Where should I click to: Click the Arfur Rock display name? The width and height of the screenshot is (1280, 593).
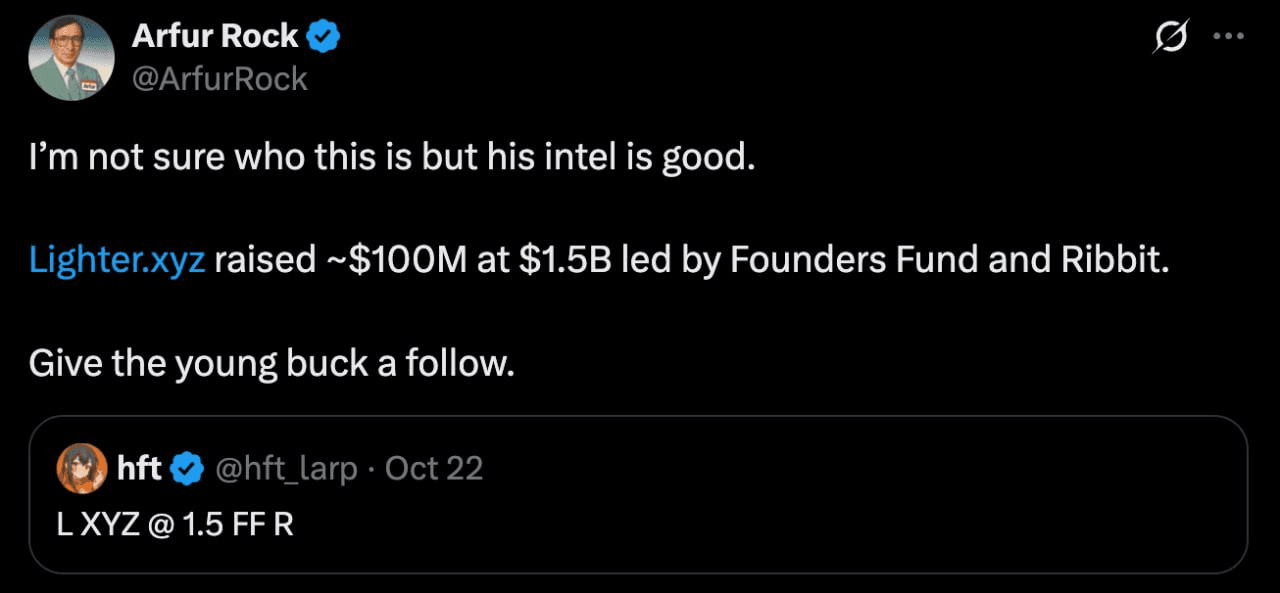coord(215,37)
